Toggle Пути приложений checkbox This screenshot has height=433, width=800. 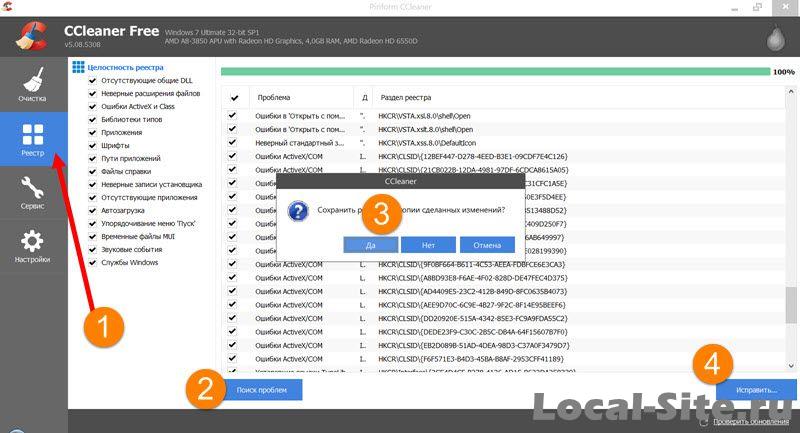click(92, 159)
